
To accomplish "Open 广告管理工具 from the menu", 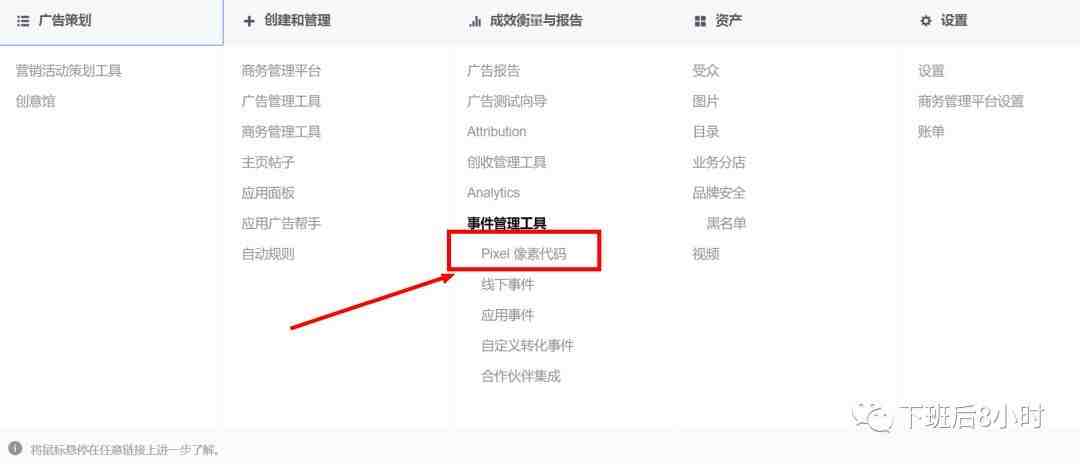I will click(281, 101).
